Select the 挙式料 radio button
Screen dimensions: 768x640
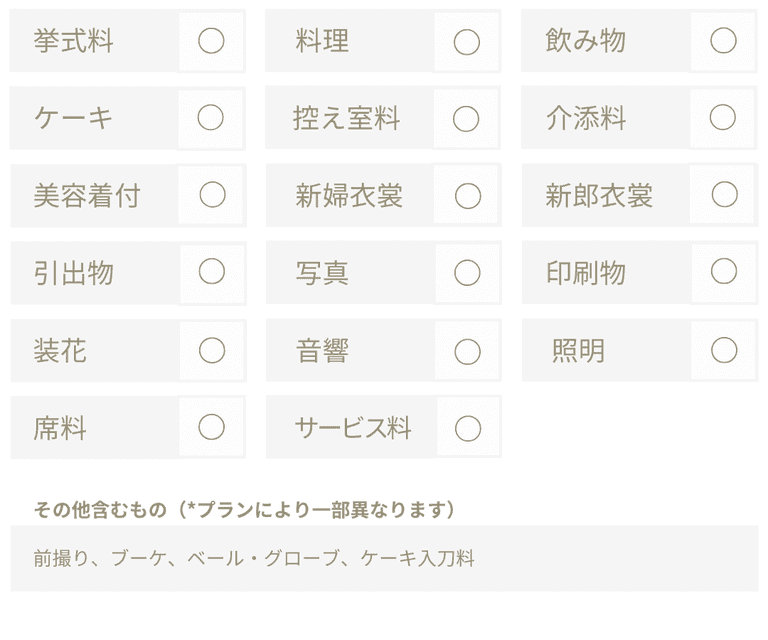[x=211, y=41]
